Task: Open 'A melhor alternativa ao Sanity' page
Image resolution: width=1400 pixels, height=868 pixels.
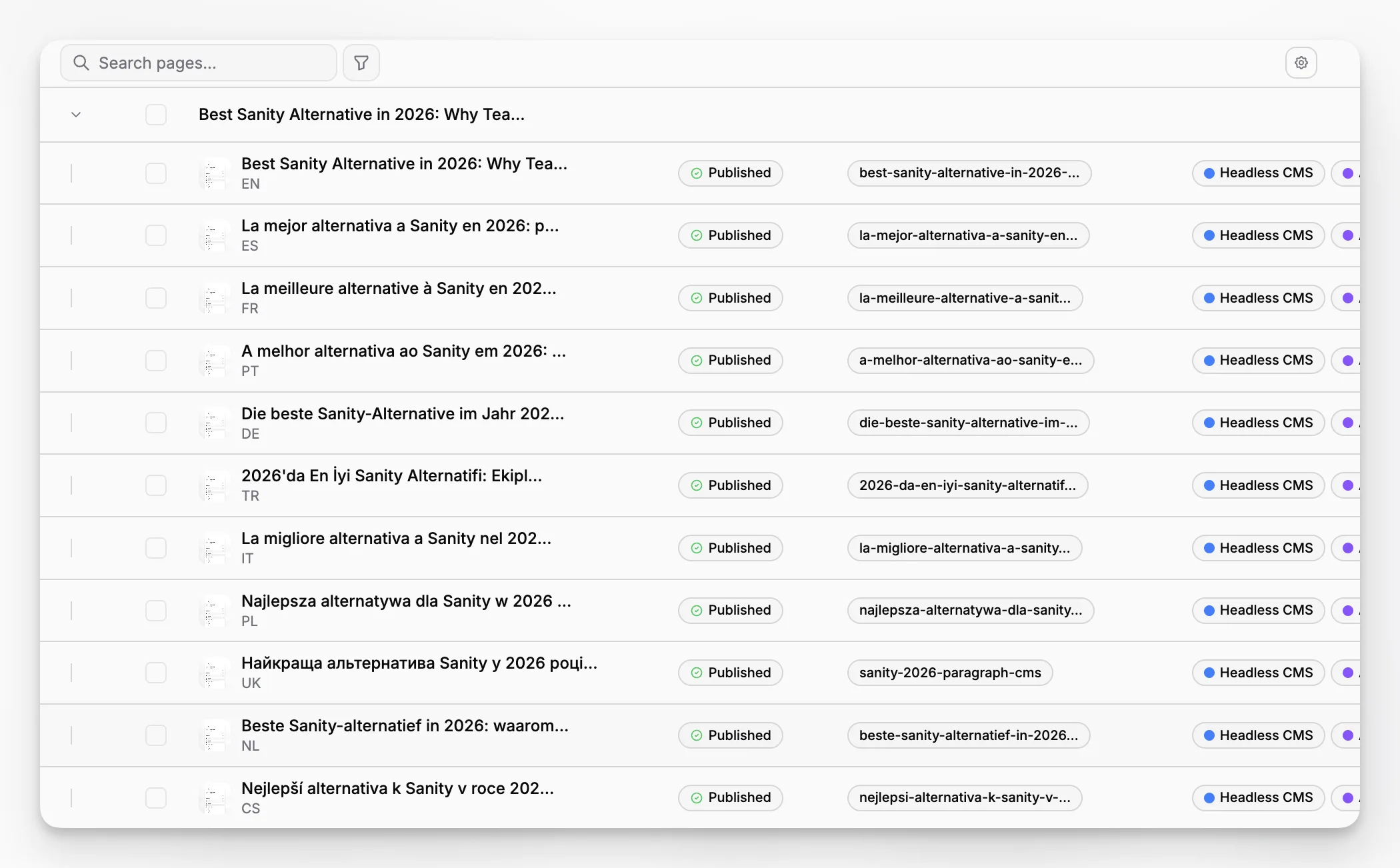Action: [x=403, y=351]
